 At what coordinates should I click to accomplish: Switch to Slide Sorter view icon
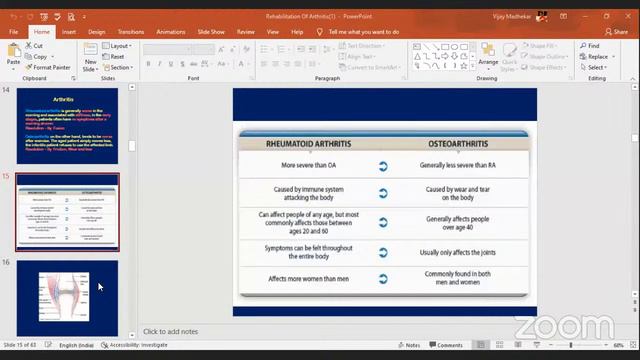coord(500,345)
